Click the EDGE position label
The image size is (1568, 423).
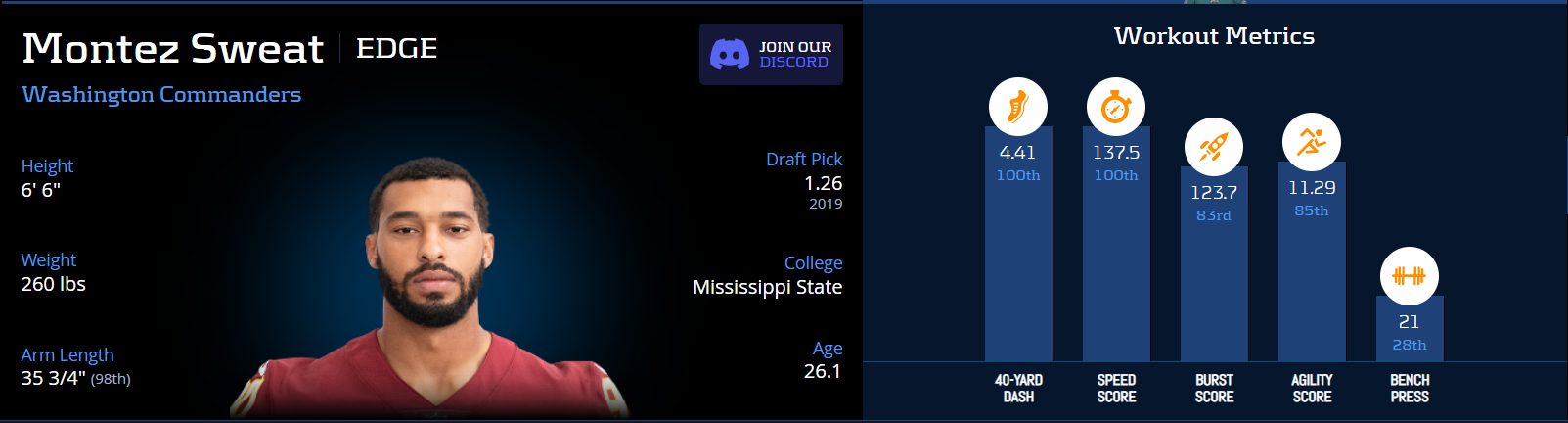(x=396, y=48)
